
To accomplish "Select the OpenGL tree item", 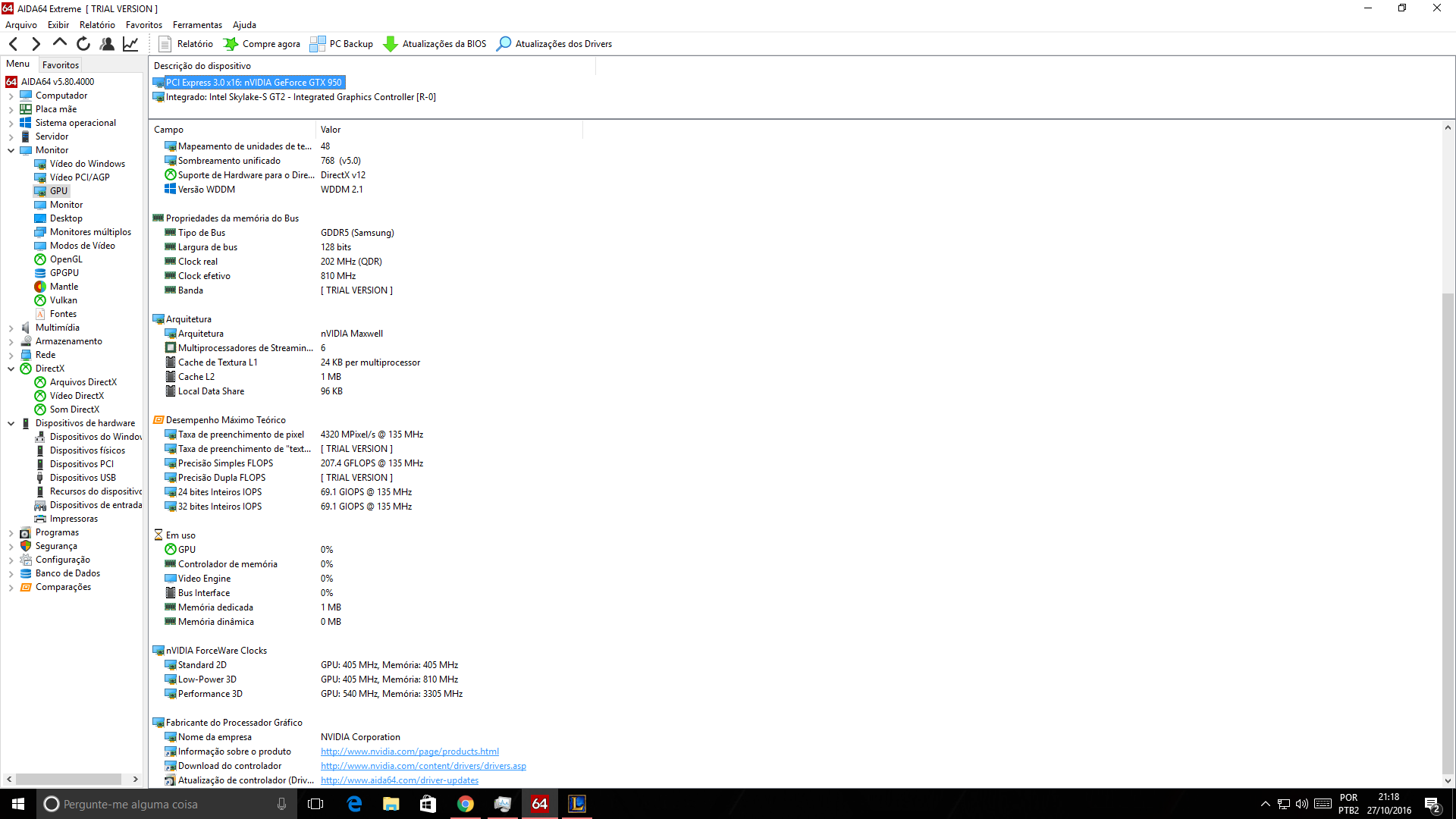I will 66,259.
